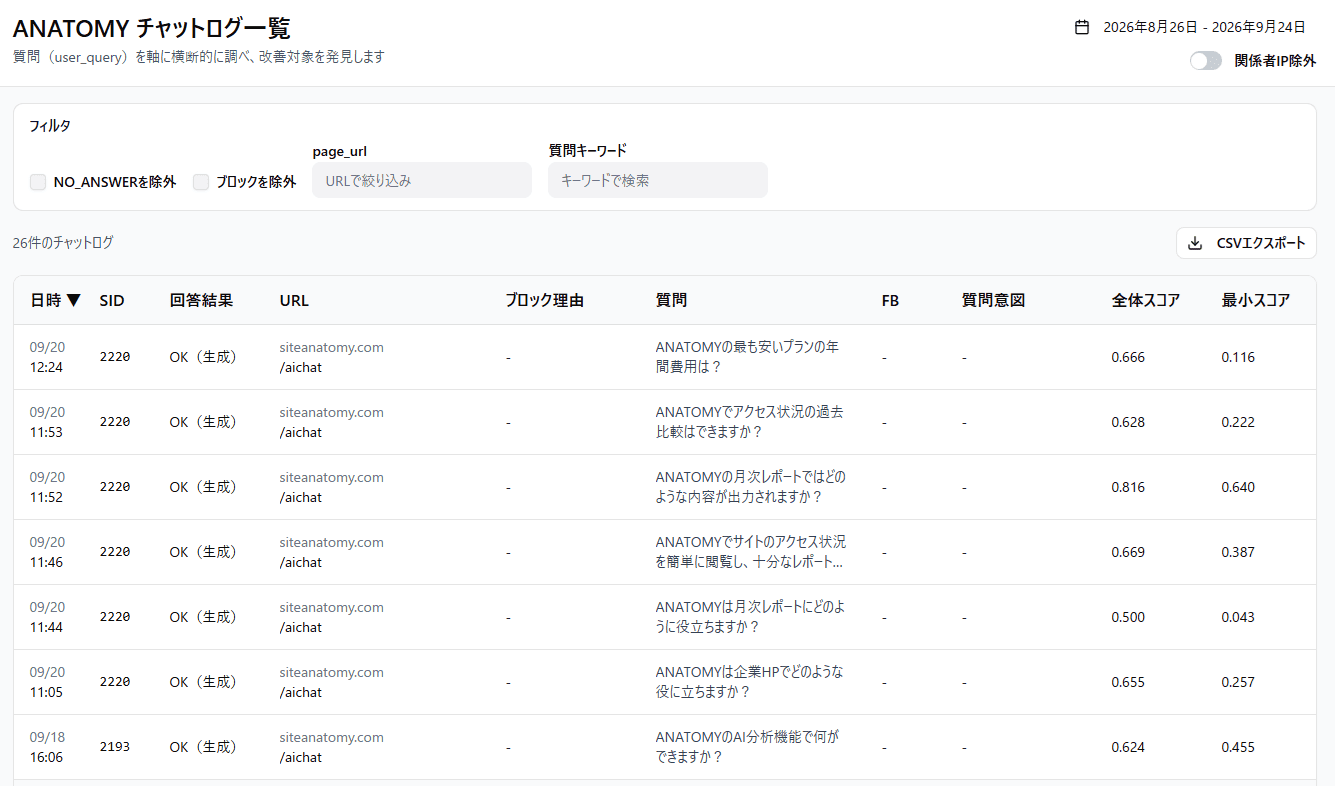This screenshot has width=1335, height=786.
Task: Click the 26件のチャットログ count text
Action: (63, 243)
